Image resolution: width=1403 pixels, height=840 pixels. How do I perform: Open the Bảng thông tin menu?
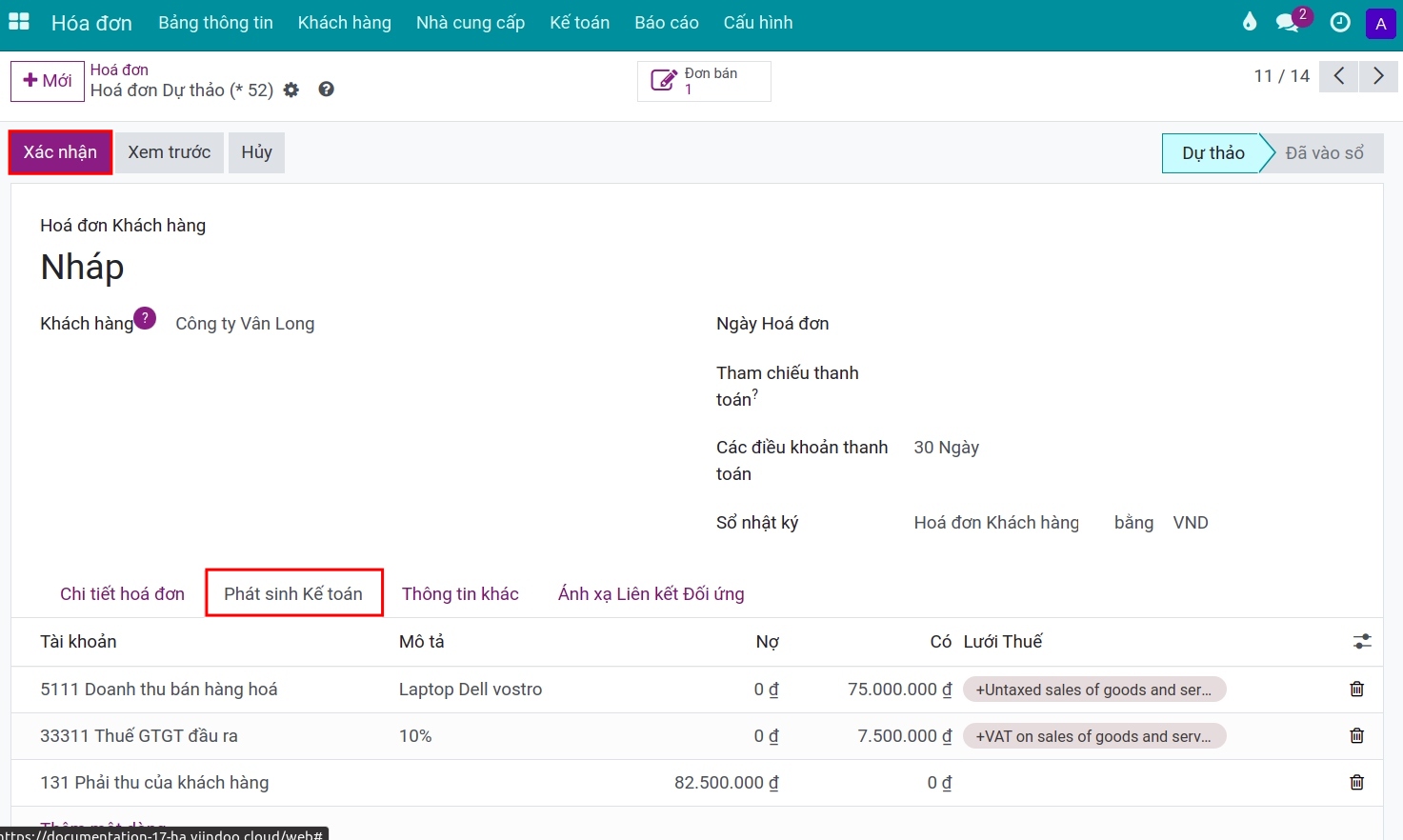pyautogui.click(x=215, y=23)
